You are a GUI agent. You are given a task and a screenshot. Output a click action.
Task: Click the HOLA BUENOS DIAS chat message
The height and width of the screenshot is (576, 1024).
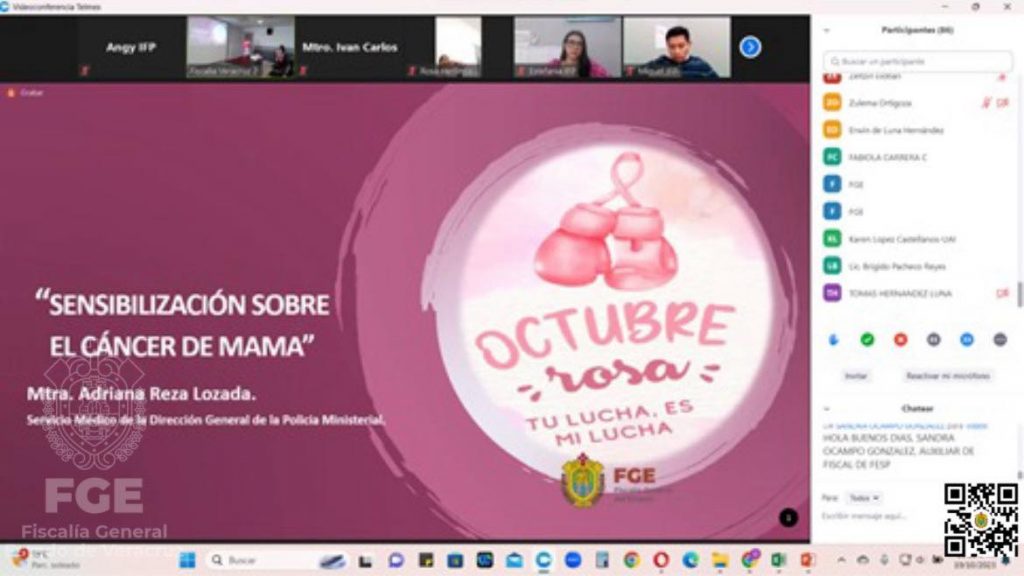(x=899, y=451)
